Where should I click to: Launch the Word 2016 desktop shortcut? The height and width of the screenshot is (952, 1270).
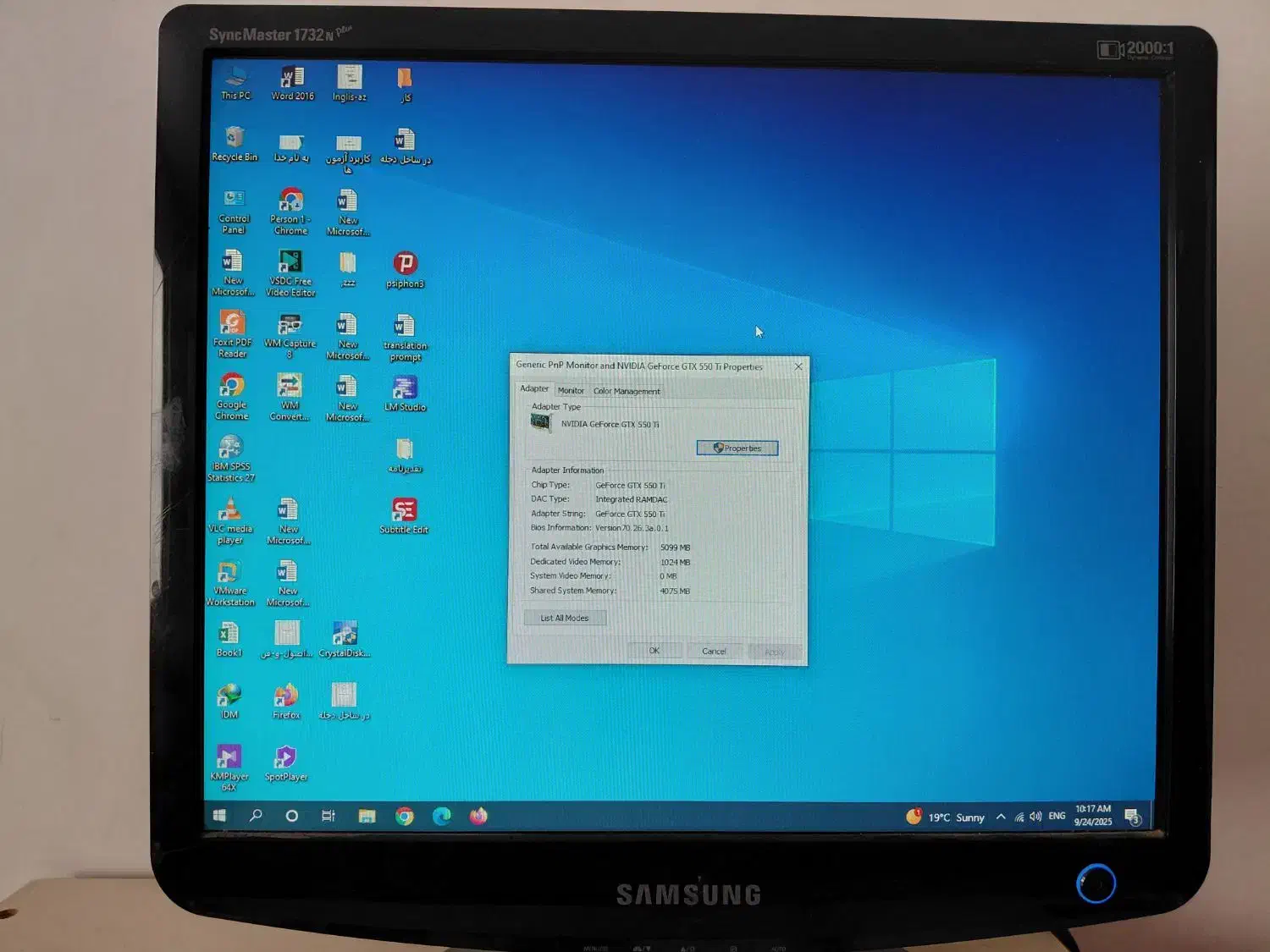coord(292,83)
